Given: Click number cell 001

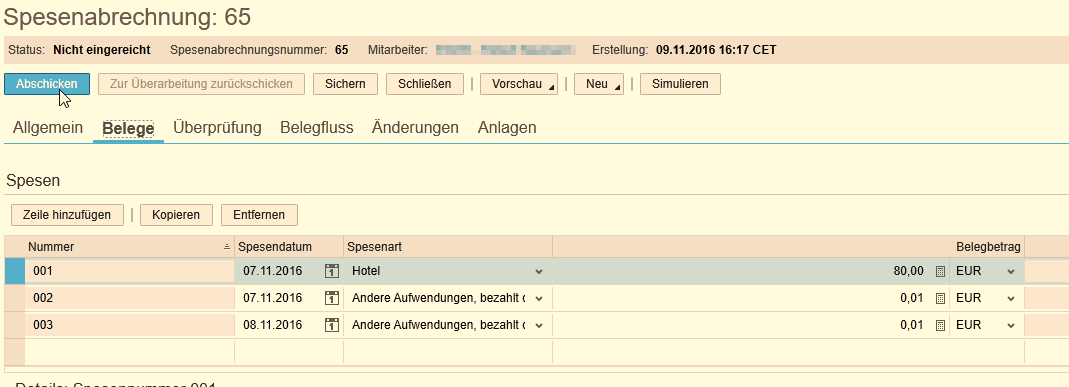Looking at the screenshot, I should click(130, 271).
